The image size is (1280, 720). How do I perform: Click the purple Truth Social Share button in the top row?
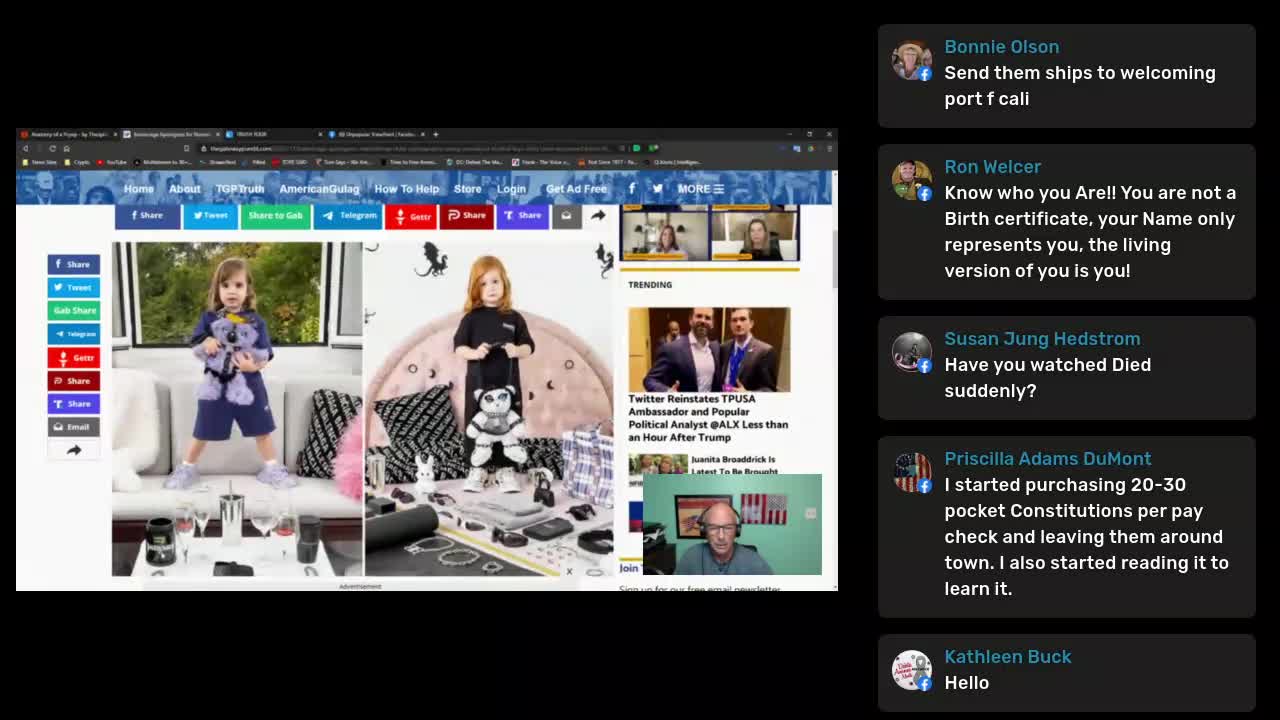point(522,215)
